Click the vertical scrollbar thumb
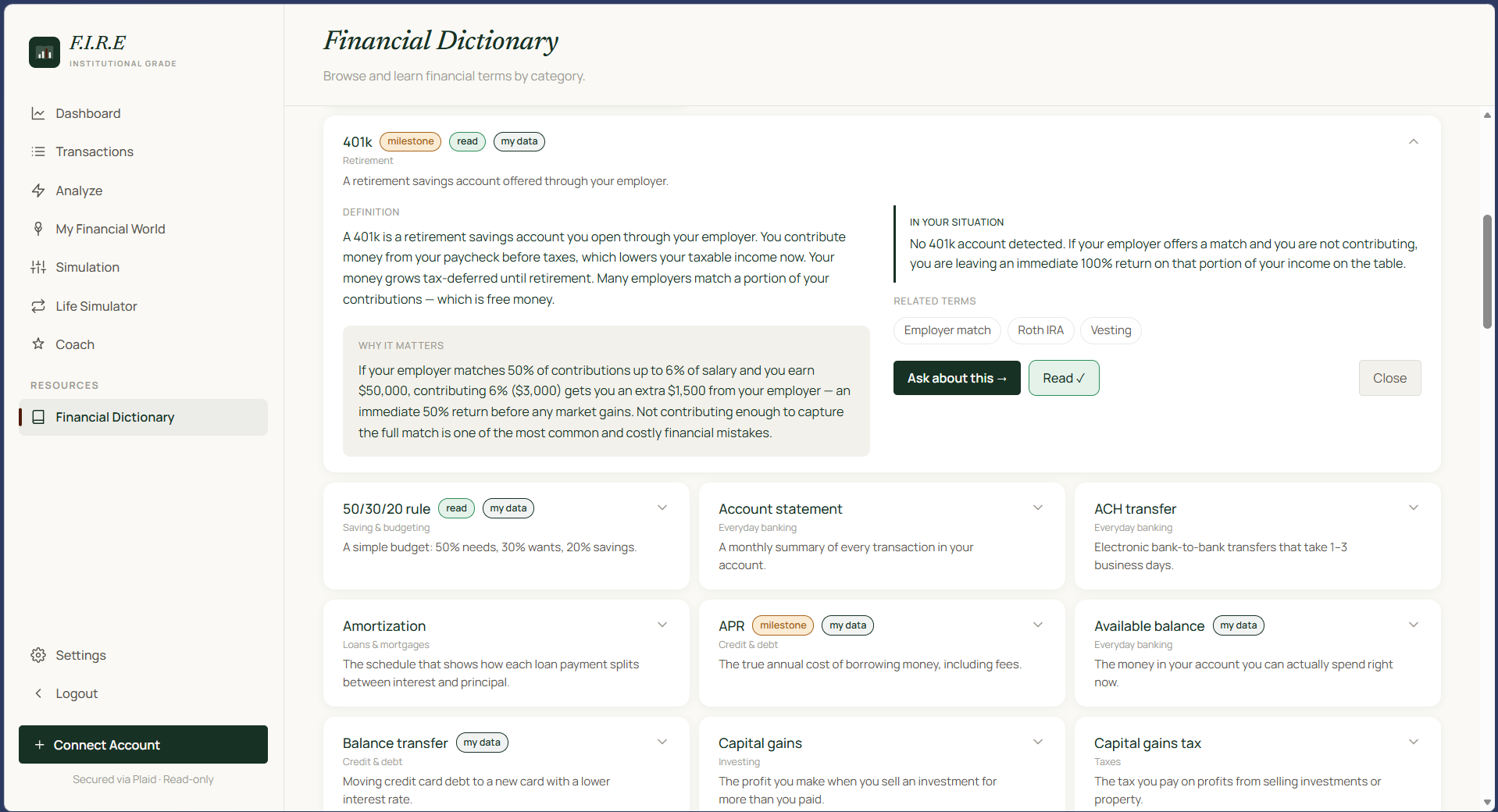The image size is (1498, 812). pos(1487,272)
